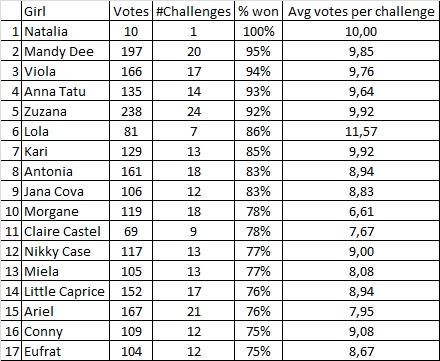
Task: Click the % won header cell
Action: pos(258,11)
